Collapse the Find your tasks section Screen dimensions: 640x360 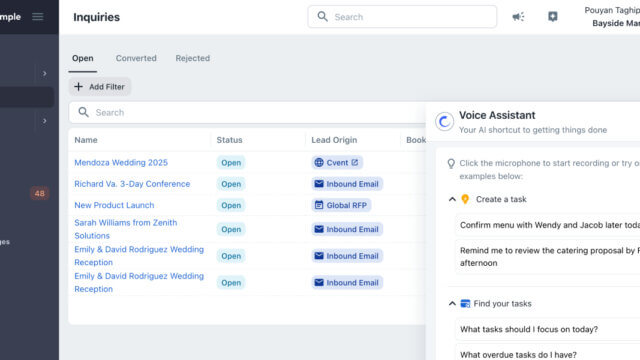[452, 304]
